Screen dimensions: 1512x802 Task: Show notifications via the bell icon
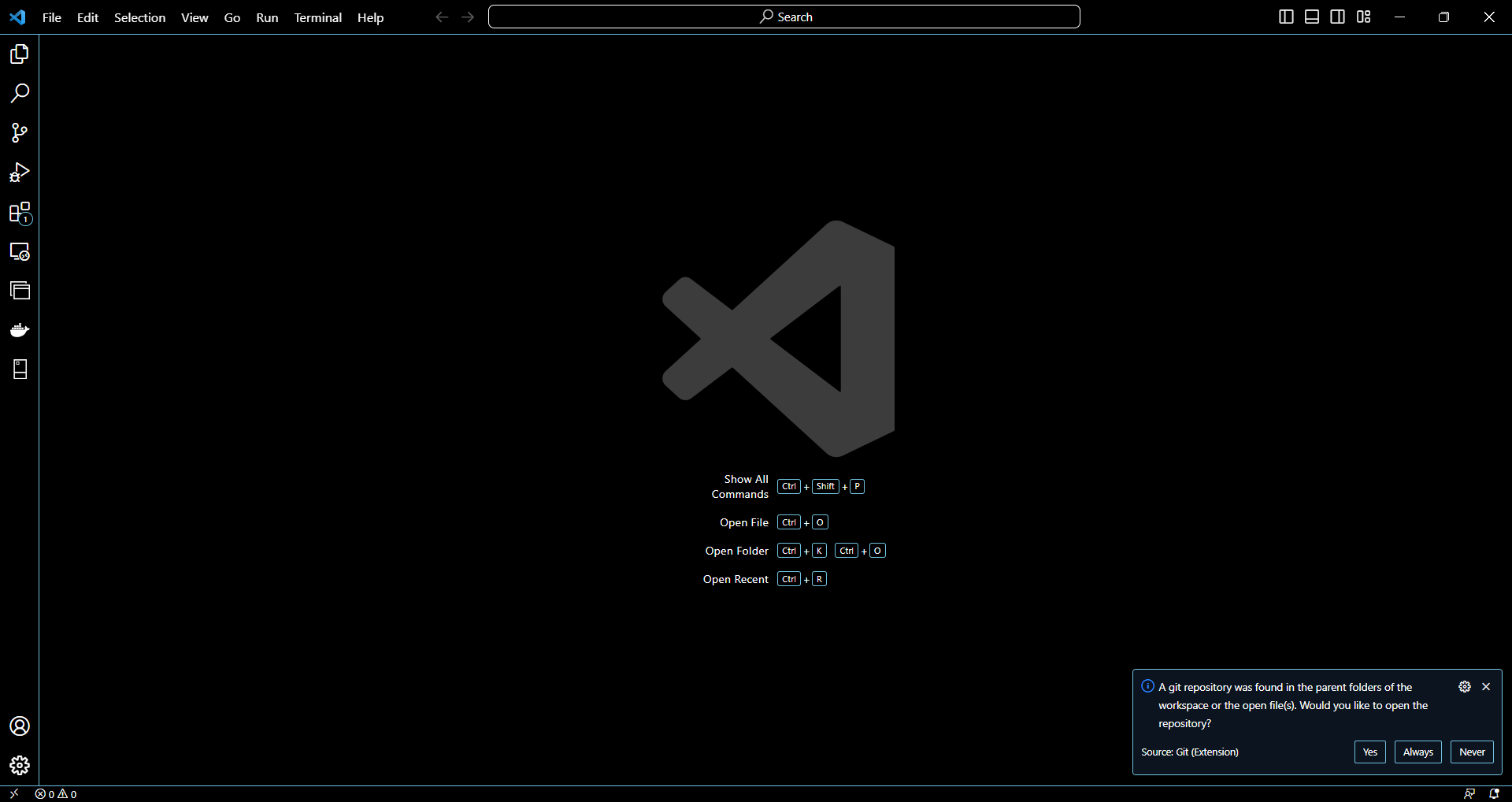pos(1495,793)
